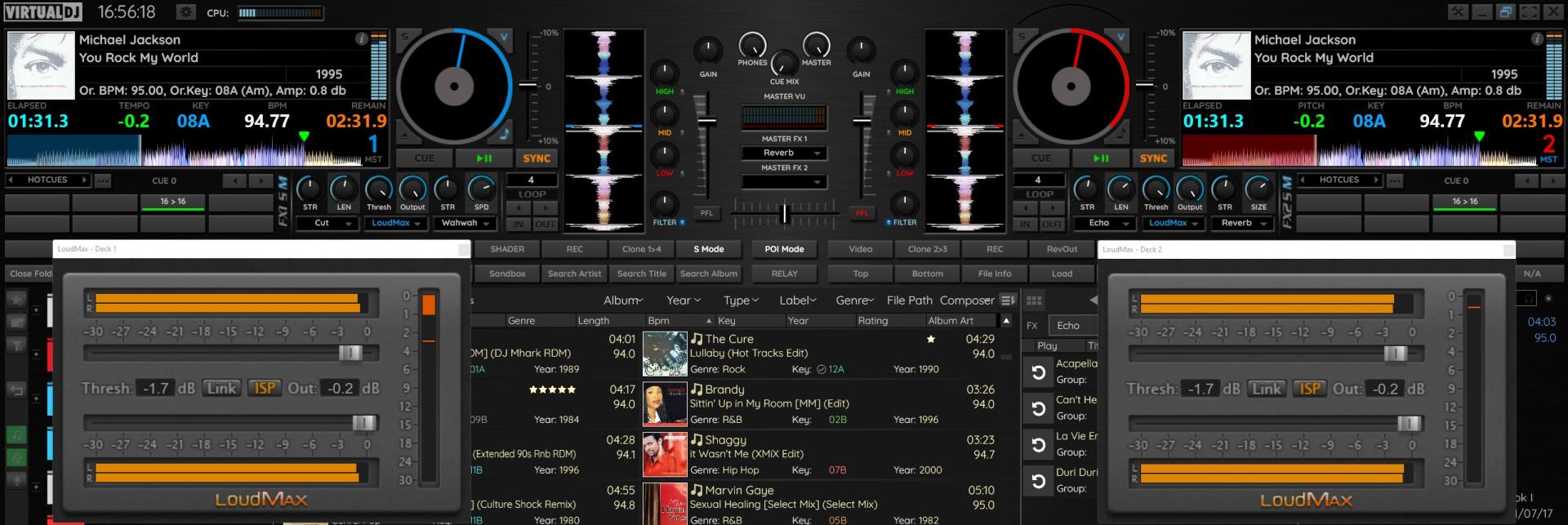Viewport: 1568px width, 525px height.
Task: Go to next cue on deck 1
Action: pos(261,180)
